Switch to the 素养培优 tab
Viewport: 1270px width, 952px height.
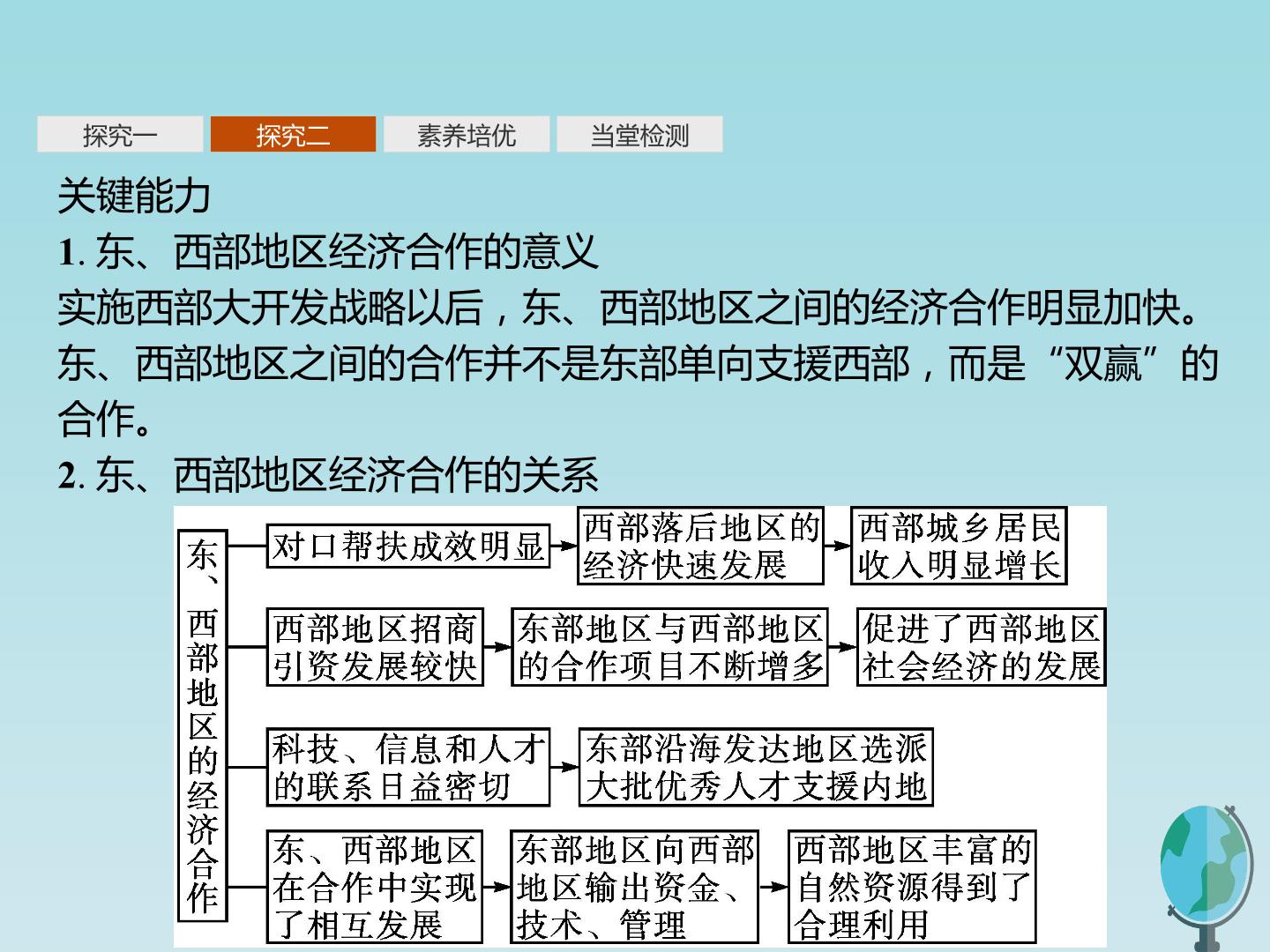pos(467,135)
